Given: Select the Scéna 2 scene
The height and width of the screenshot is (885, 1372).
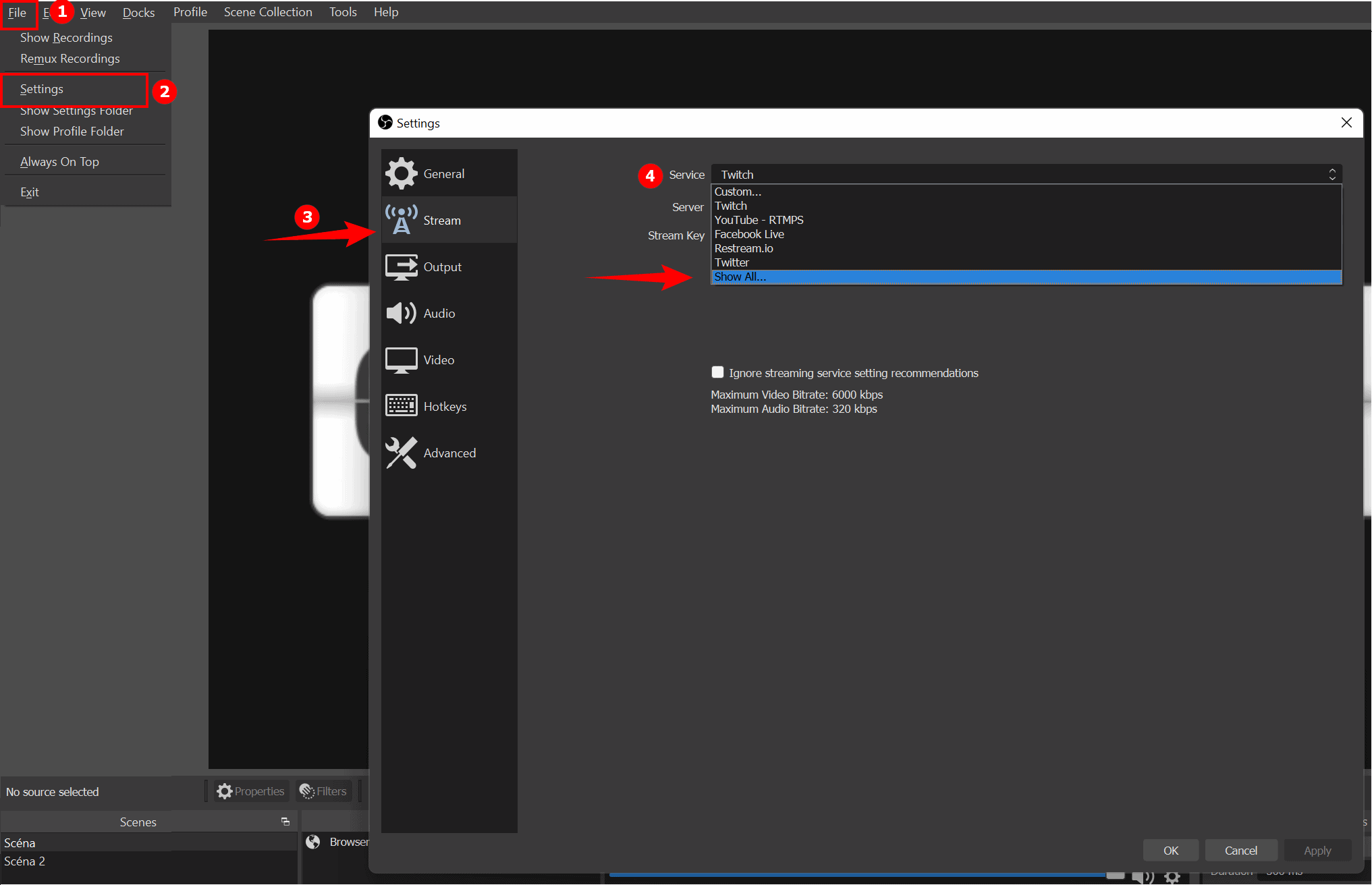Looking at the screenshot, I should coord(148,861).
